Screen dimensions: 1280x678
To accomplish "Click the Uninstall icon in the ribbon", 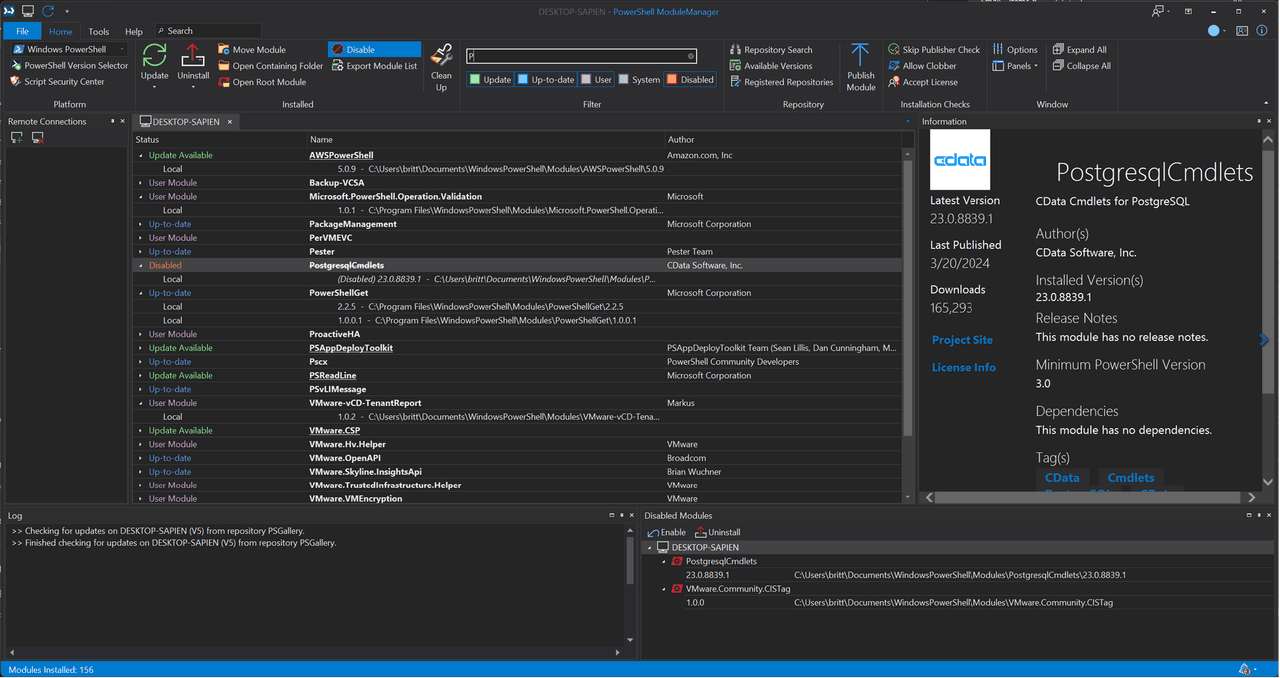I will (x=193, y=55).
